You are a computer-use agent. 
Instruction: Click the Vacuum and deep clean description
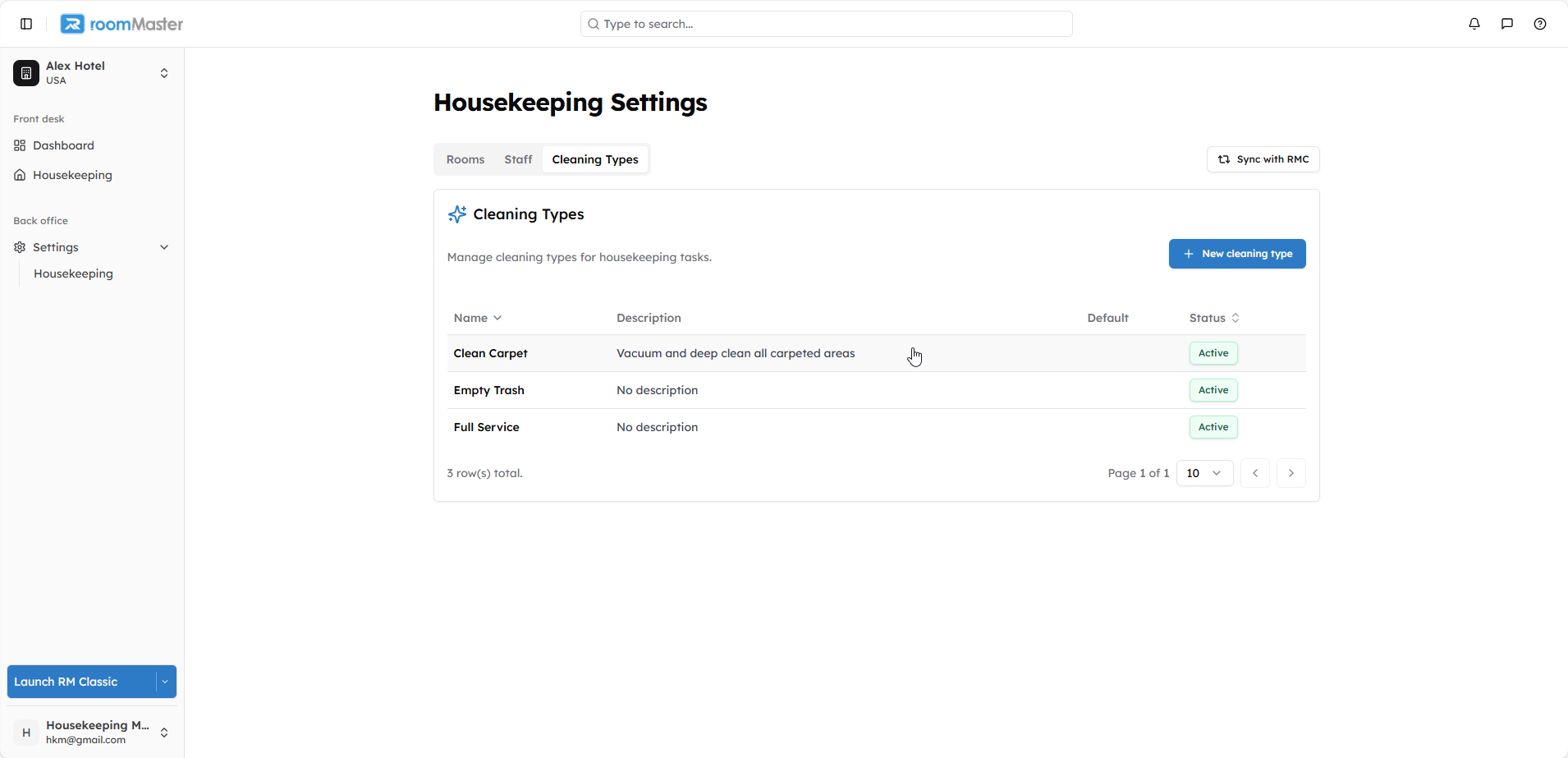736,353
